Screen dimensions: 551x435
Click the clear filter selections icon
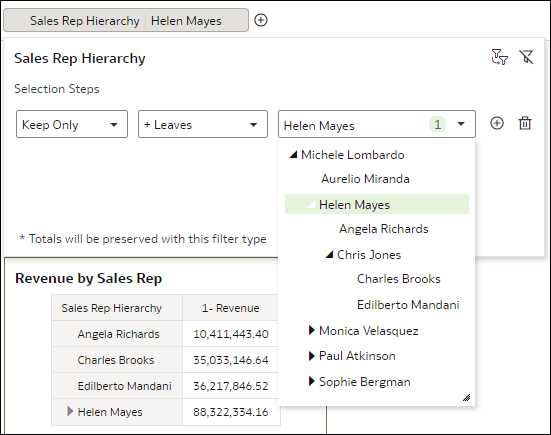click(x=526, y=57)
